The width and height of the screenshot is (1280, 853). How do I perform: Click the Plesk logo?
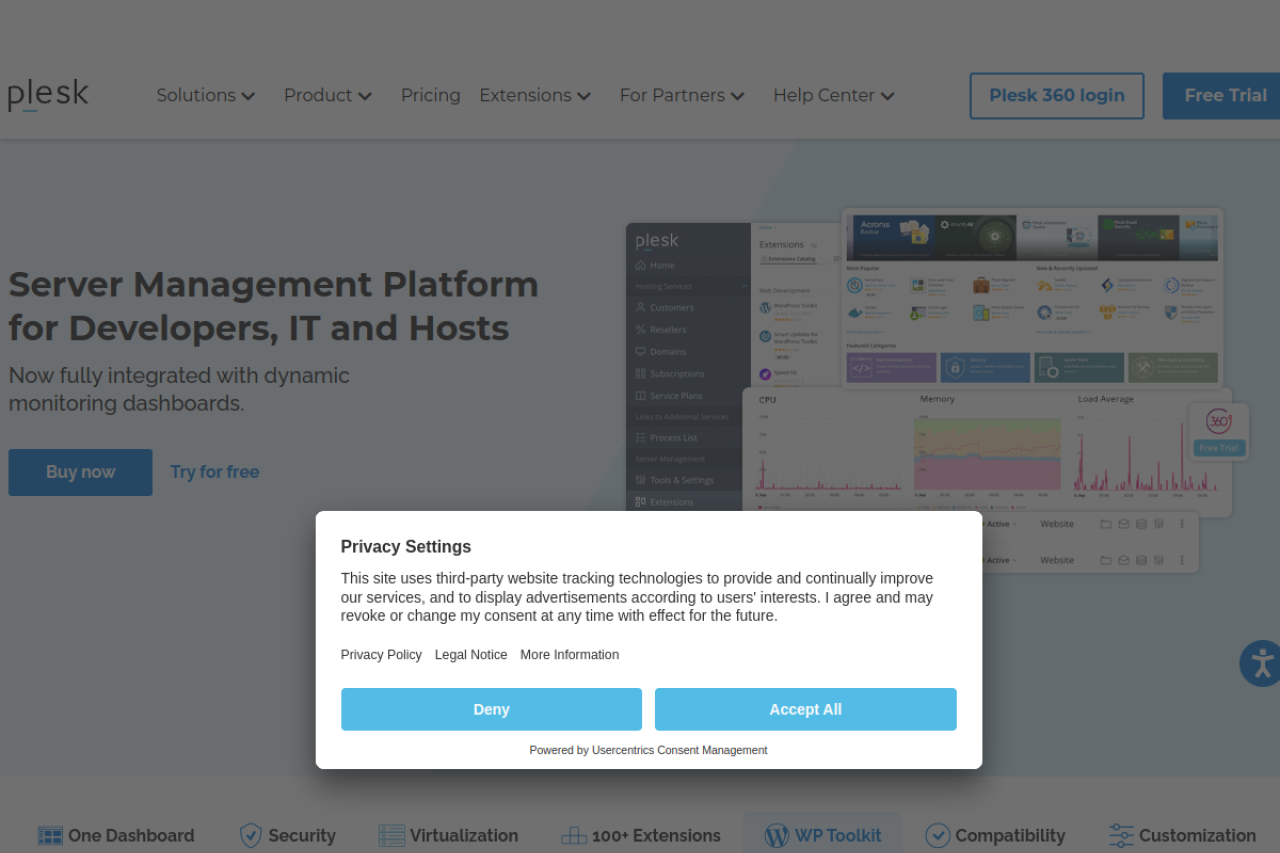[48, 95]
